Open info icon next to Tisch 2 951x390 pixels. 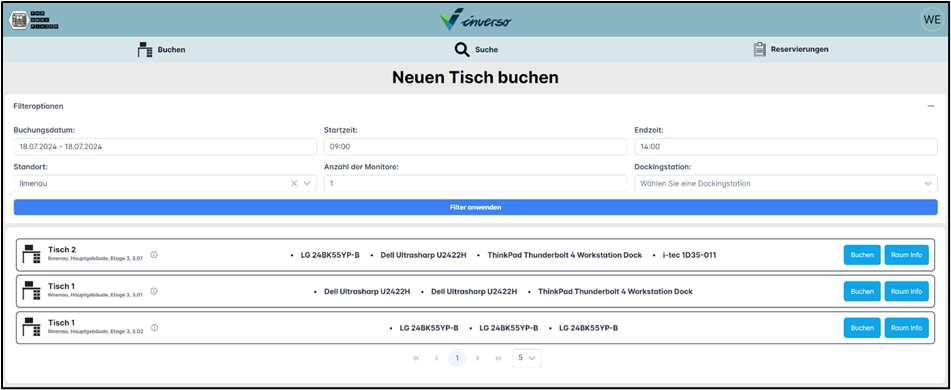153,255
